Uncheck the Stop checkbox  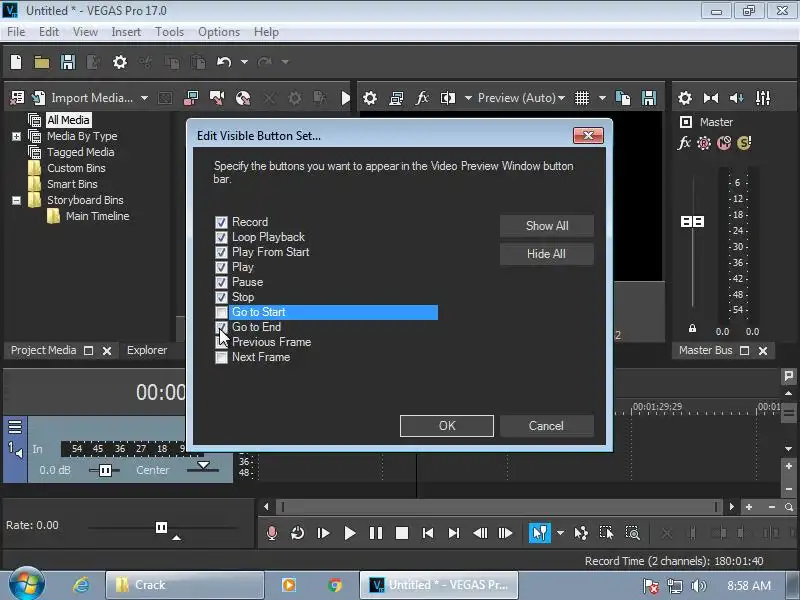(221, 297)
